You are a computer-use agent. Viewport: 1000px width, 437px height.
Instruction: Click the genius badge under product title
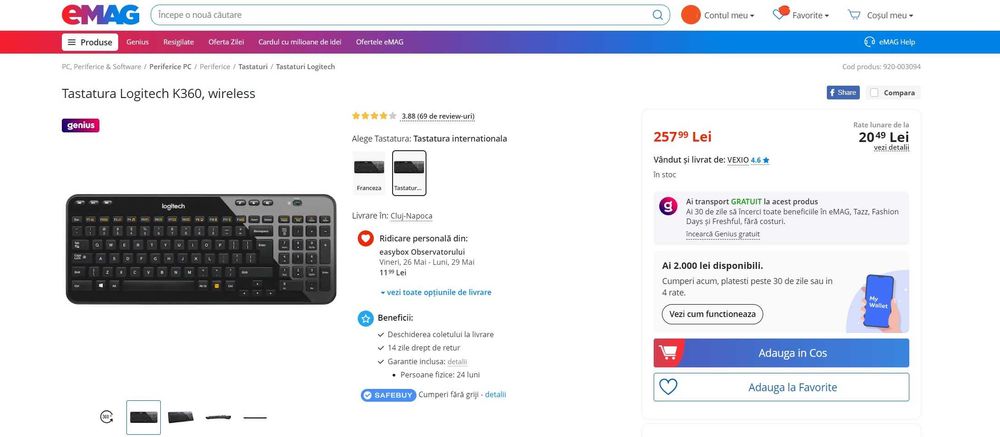(x=80, y=126)
